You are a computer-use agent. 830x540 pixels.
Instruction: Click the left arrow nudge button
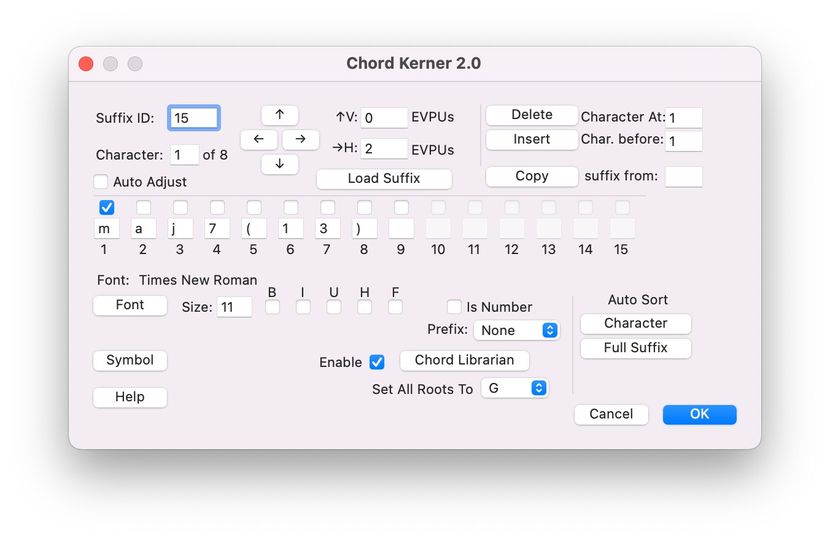[259, 140]
